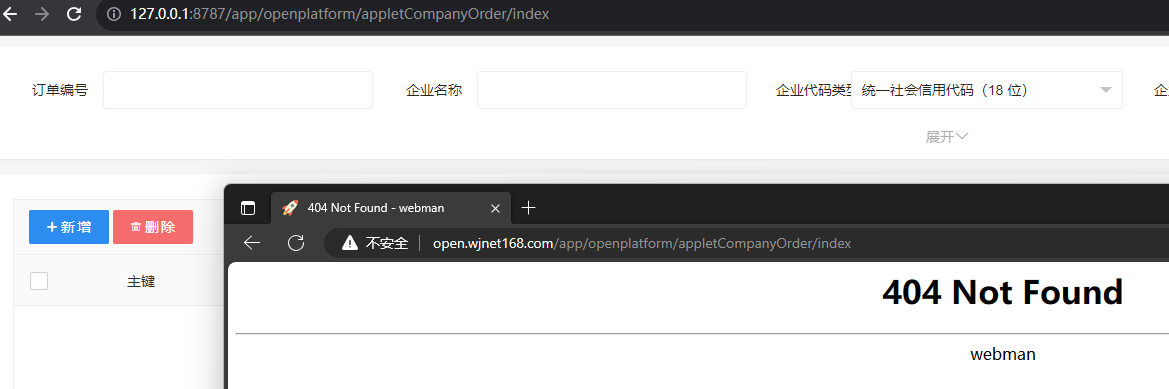Image resolution: width=1169 pixels, height=389 pixels.
Task: Focus the open.wjnet168.com address bar
Action: click(x=747, y=243)
